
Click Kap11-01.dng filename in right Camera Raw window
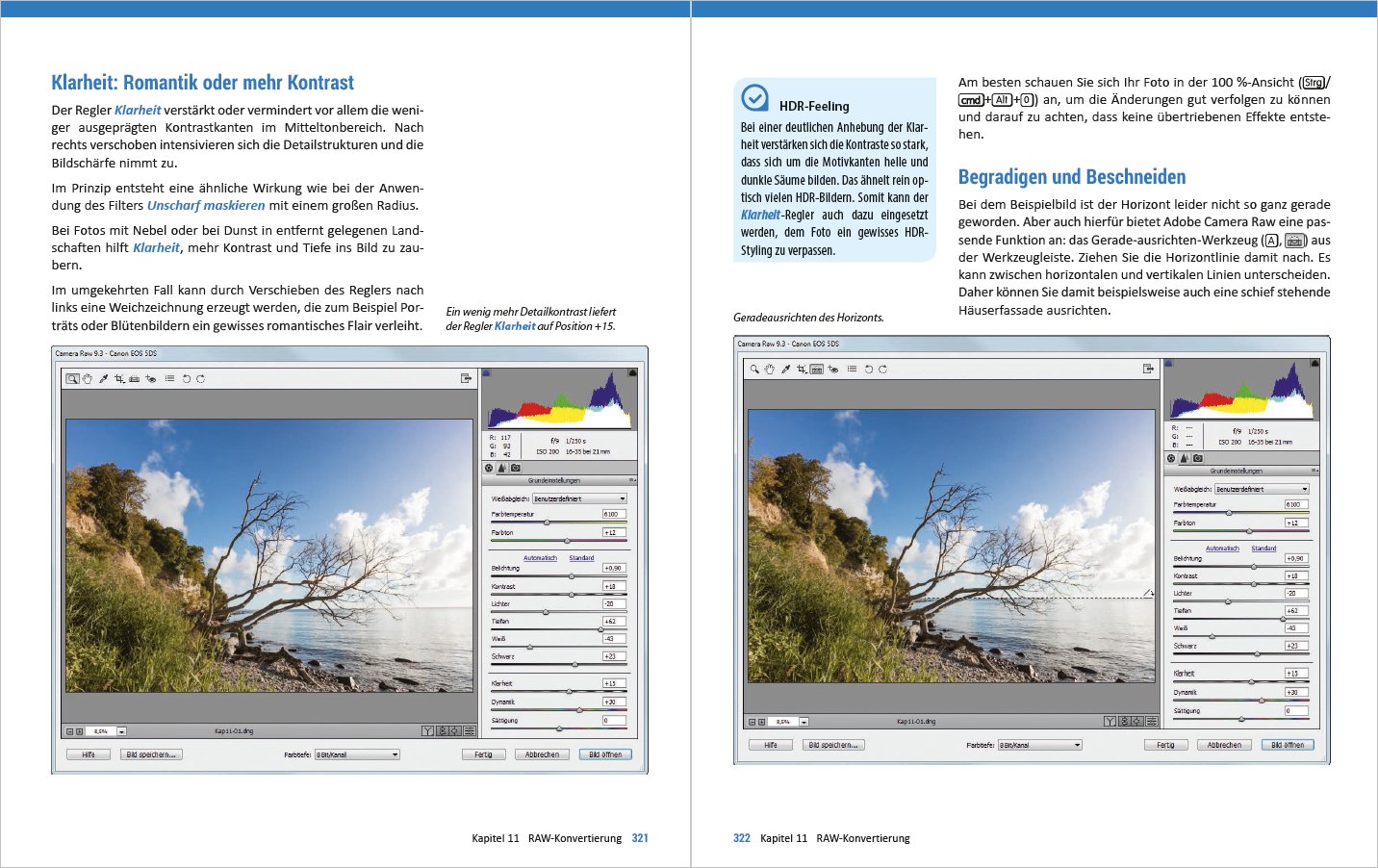pos(918,722)
